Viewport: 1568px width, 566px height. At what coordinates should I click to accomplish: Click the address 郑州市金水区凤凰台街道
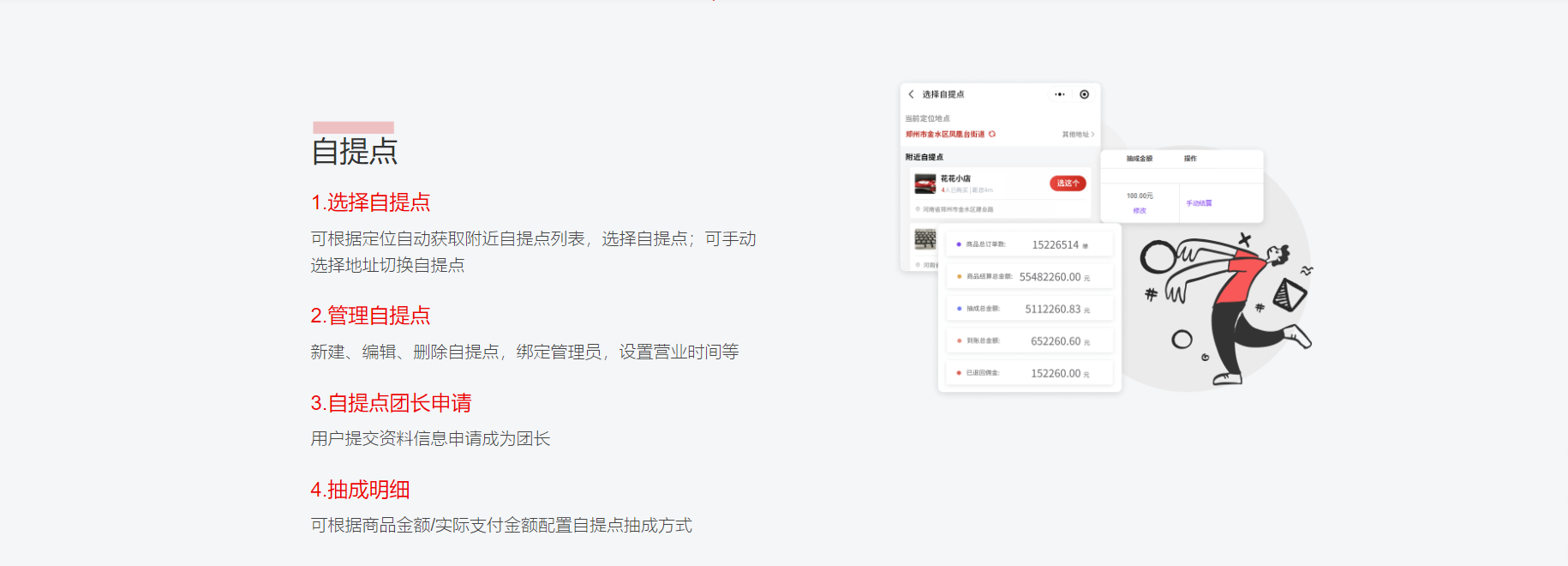click(945, 135)
